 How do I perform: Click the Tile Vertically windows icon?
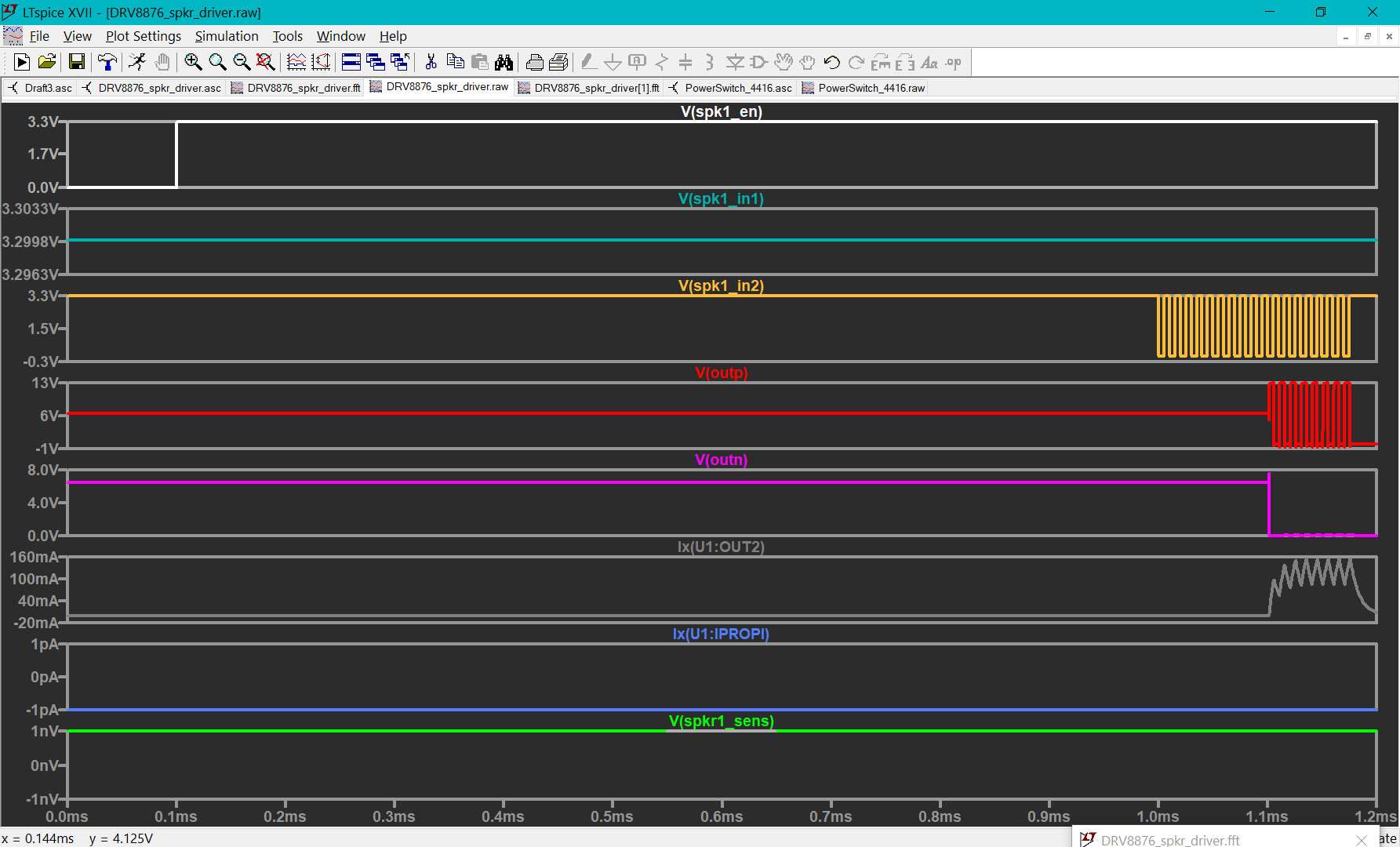coord(376,62)
